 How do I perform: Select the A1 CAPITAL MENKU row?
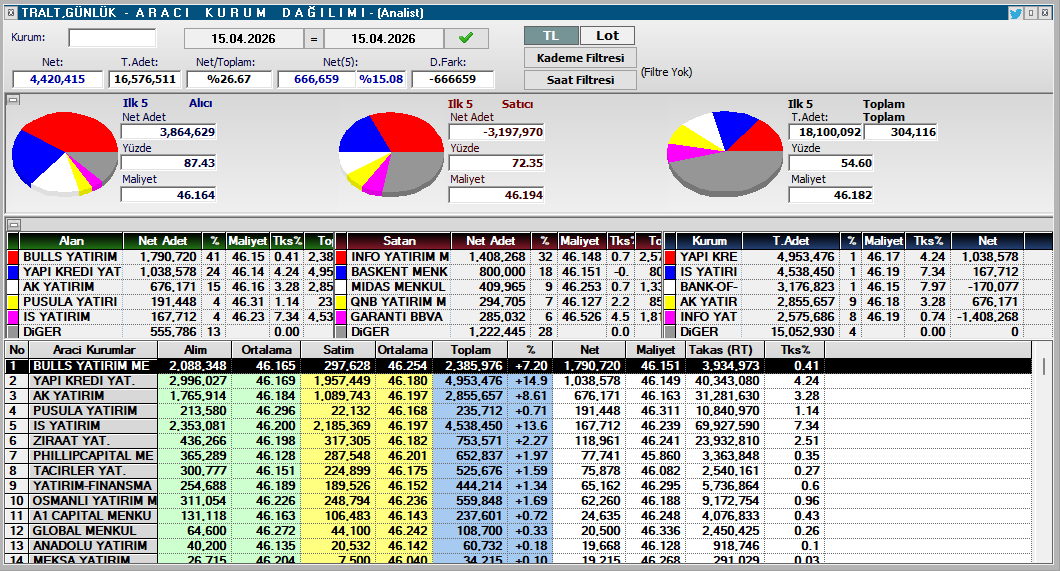[519, 516]
